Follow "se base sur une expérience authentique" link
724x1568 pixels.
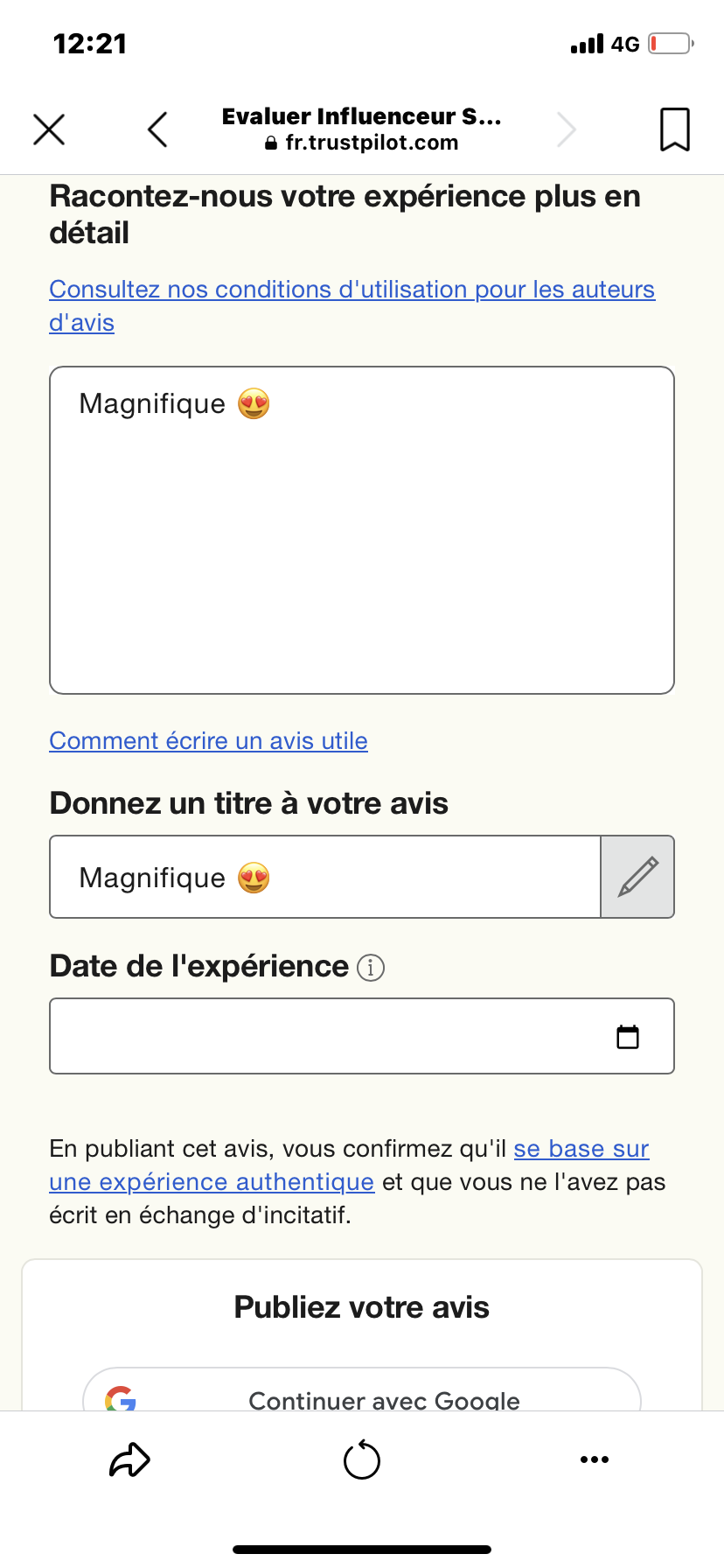581,1149
